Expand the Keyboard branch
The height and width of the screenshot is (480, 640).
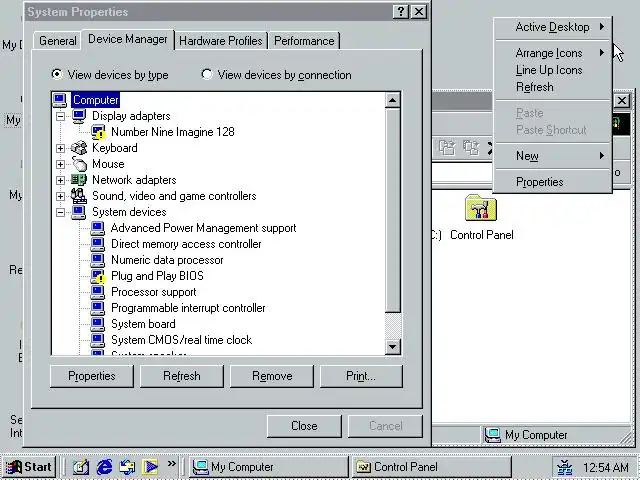[x=60, y=148]
